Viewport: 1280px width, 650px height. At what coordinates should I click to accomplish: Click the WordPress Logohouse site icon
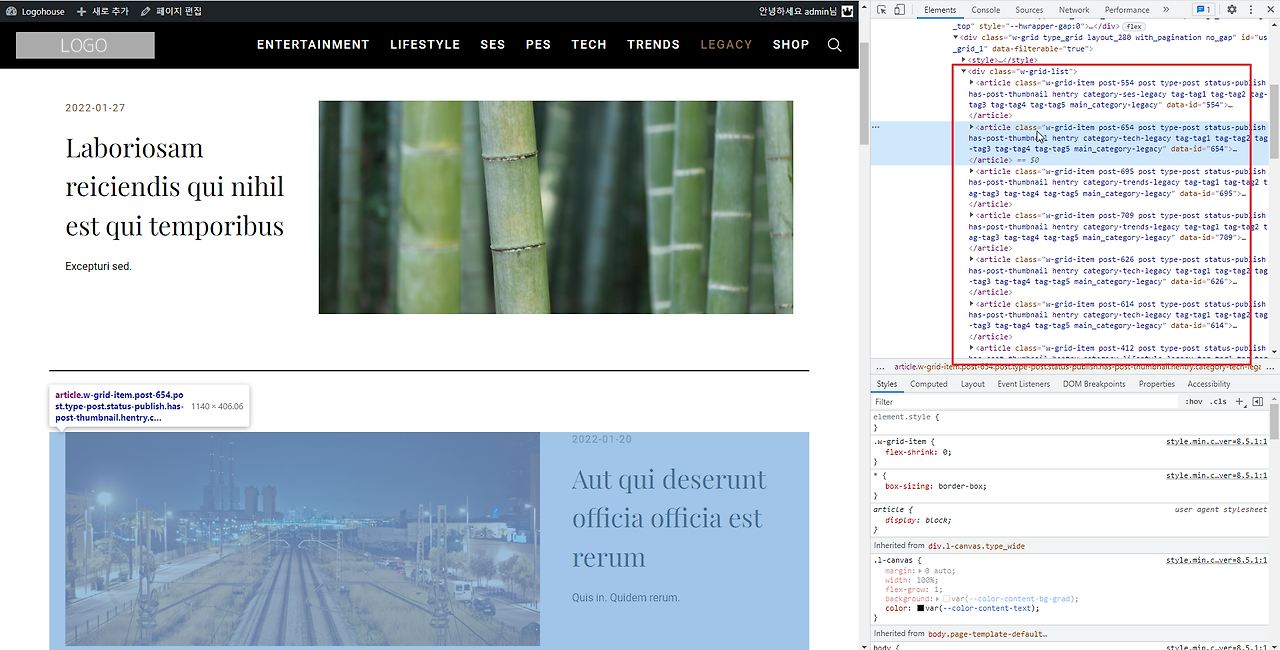36,11
